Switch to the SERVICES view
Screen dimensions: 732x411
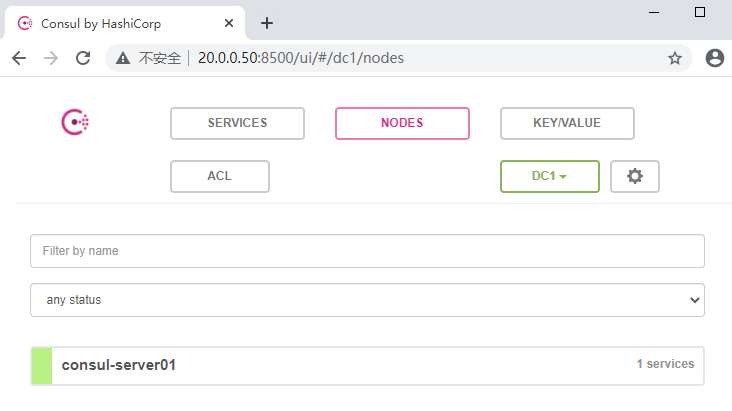click(237, 123)
